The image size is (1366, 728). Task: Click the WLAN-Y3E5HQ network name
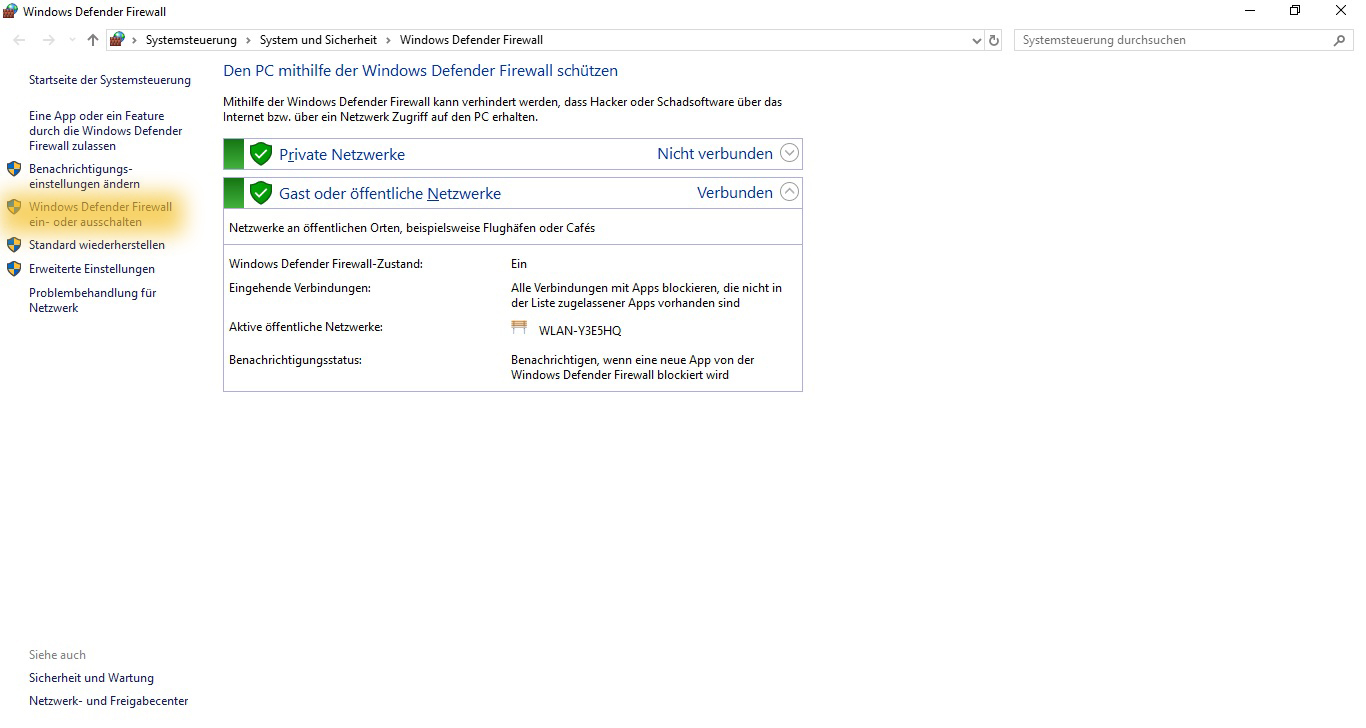click(x=580, y=331)
